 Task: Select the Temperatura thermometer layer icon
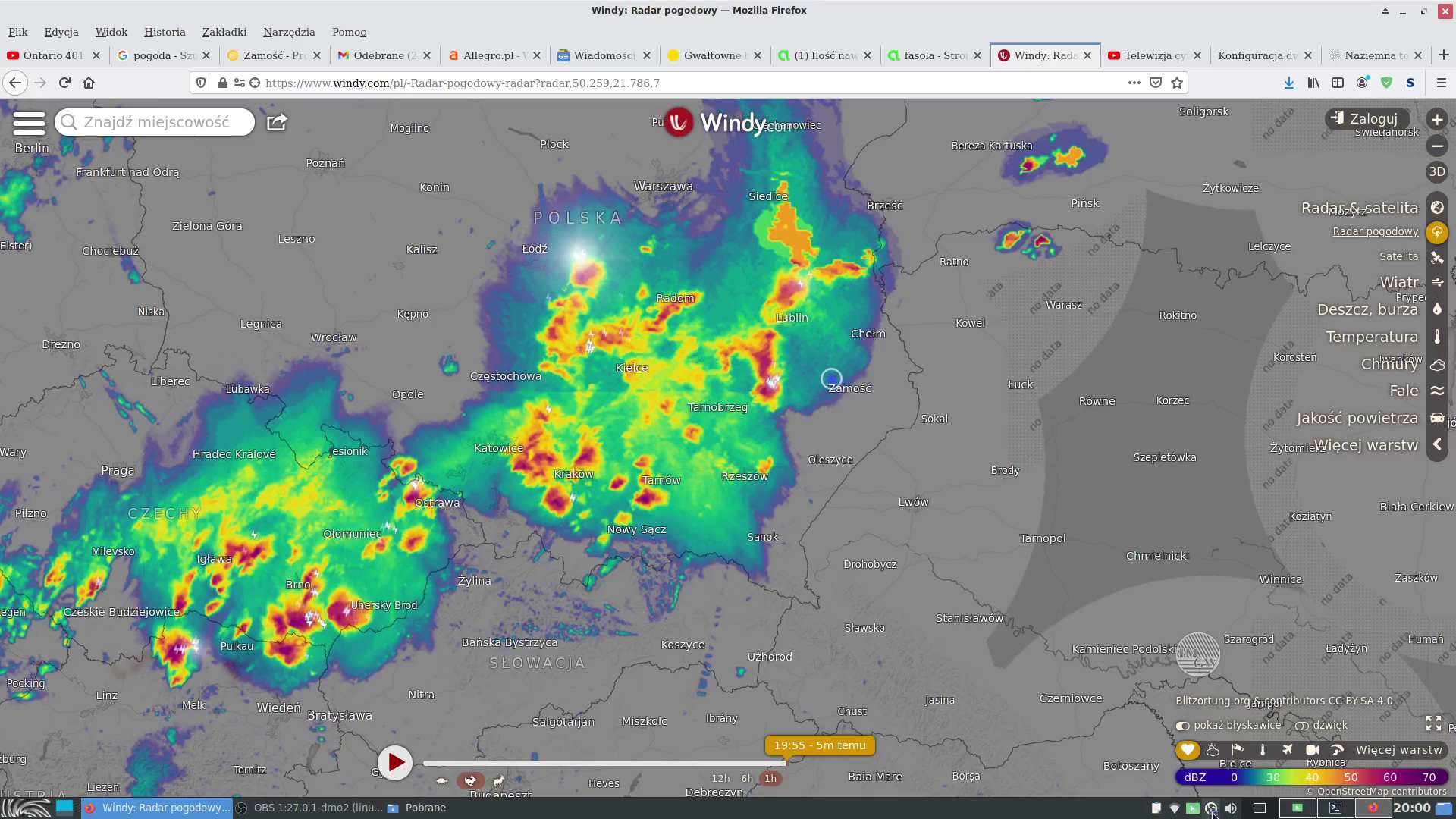pos(1436,337)
